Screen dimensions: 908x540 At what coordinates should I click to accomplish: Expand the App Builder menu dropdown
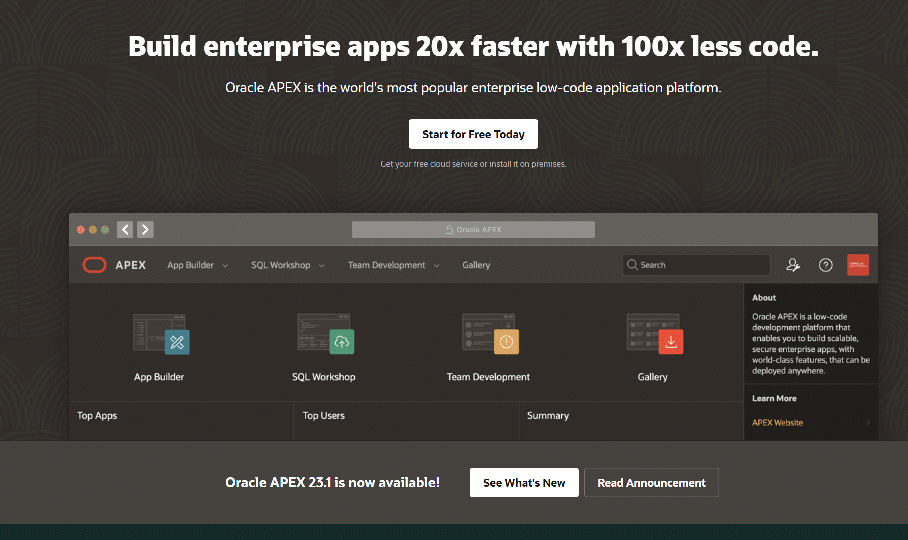click(197, 265)
